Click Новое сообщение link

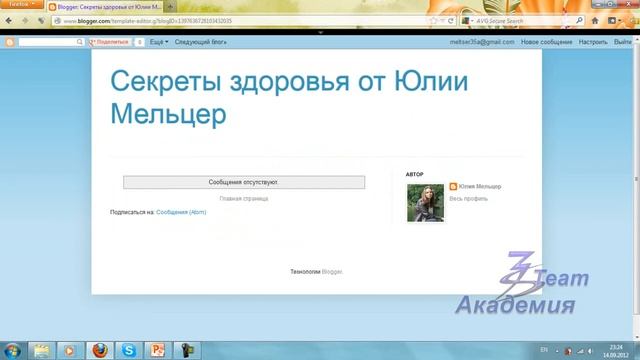(546, 42)
